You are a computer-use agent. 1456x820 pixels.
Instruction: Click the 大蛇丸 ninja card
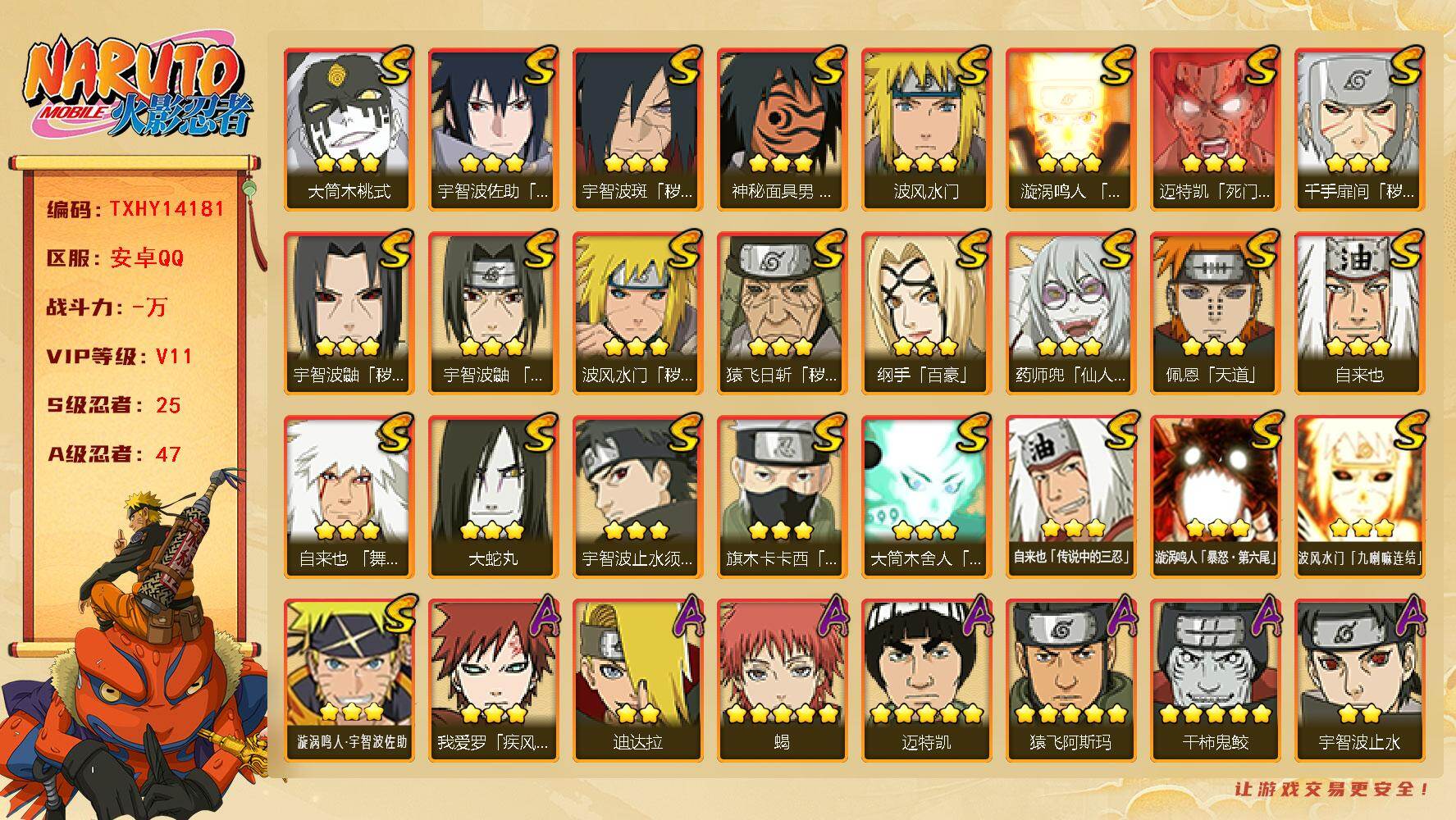493,497
